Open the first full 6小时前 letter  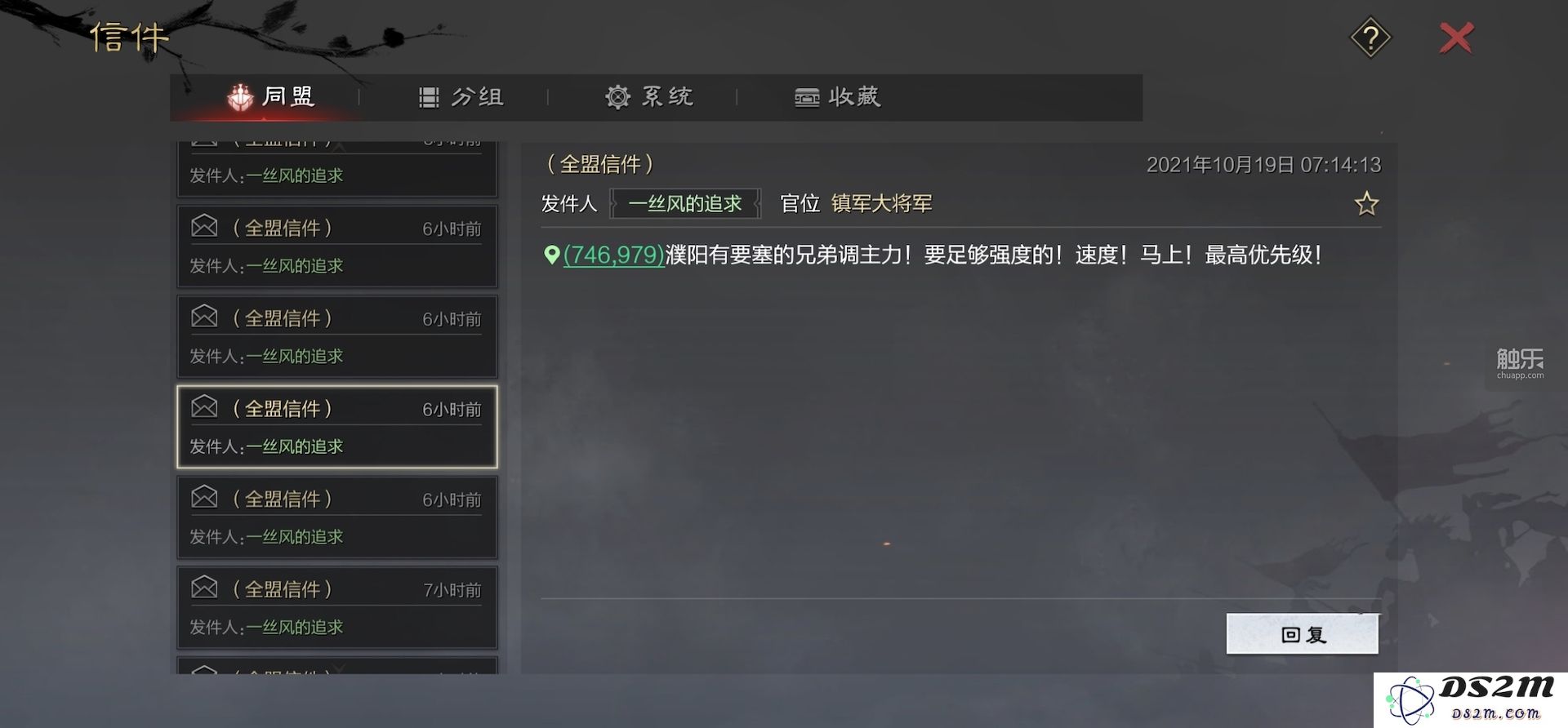pyautogui.click(x=337, y=246)
